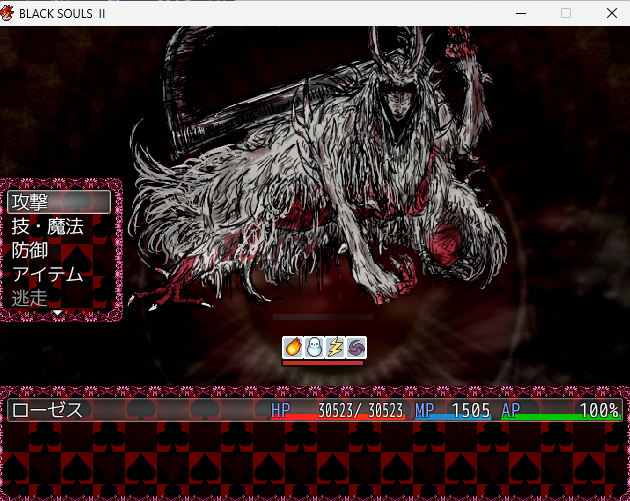Click the BLACK SOULS II window title text

61,13
